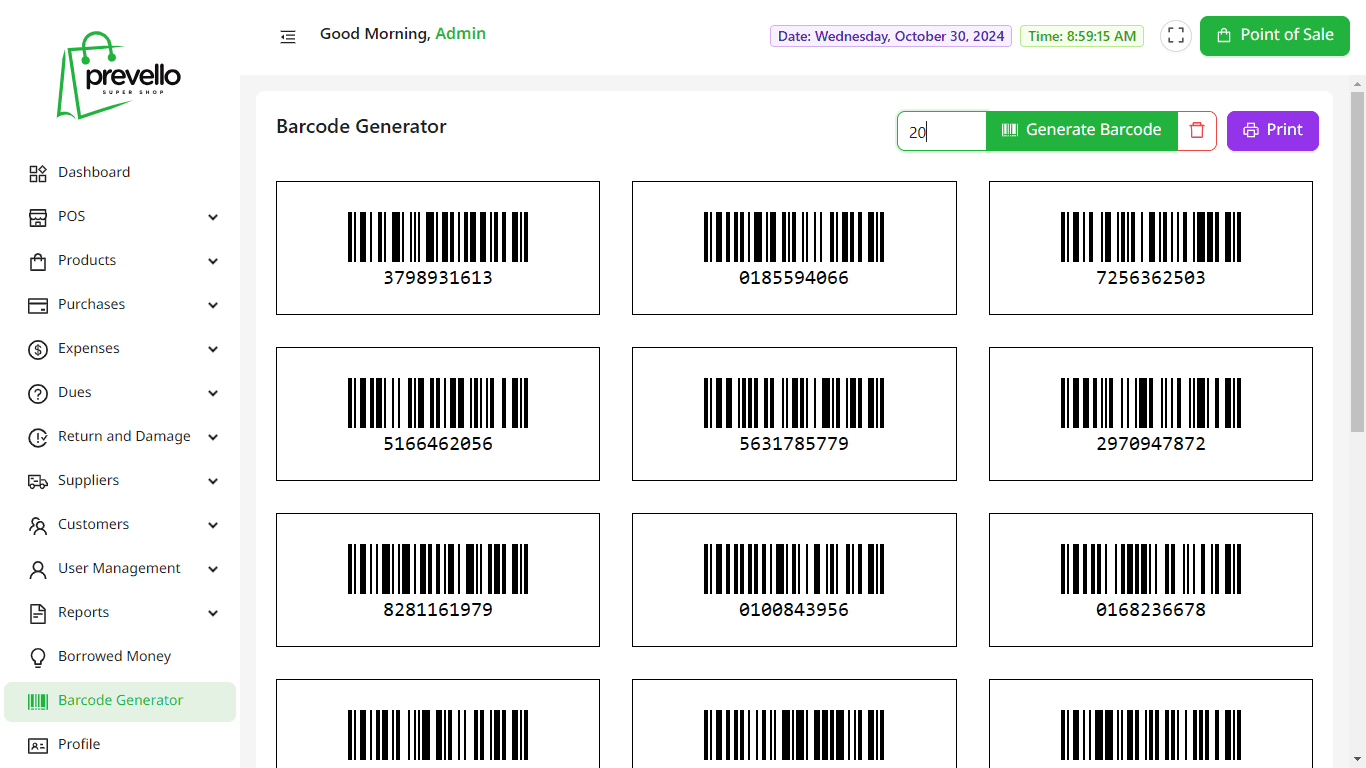Select barcode card 2970947872
Image resolution: width=1366 pixels, height=768 pixels.
click(1151, 414)
